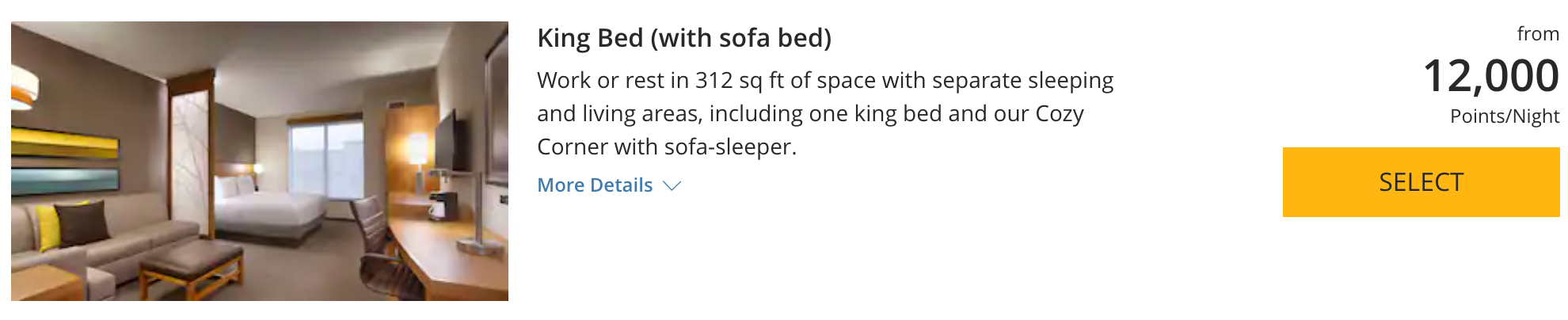Open the More Details link
Viewport: 1568px width, 320px height.
click(x=595, y=185)
